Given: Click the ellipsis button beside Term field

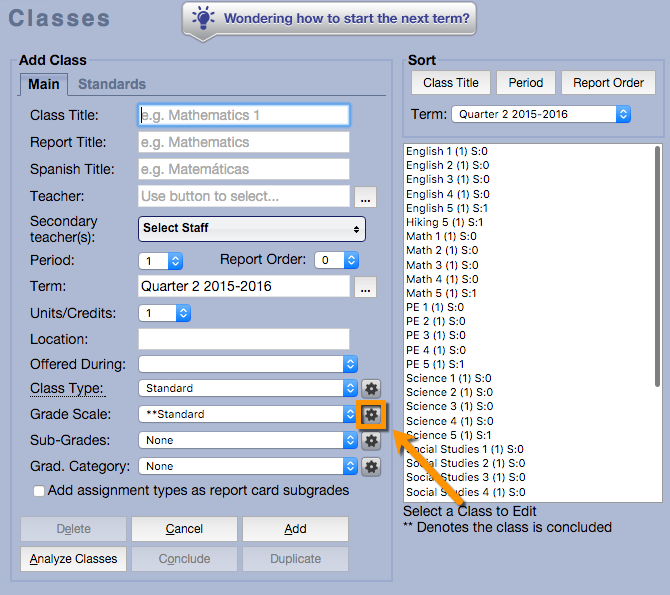Looking at the screenshot, I should pos(365,288).
